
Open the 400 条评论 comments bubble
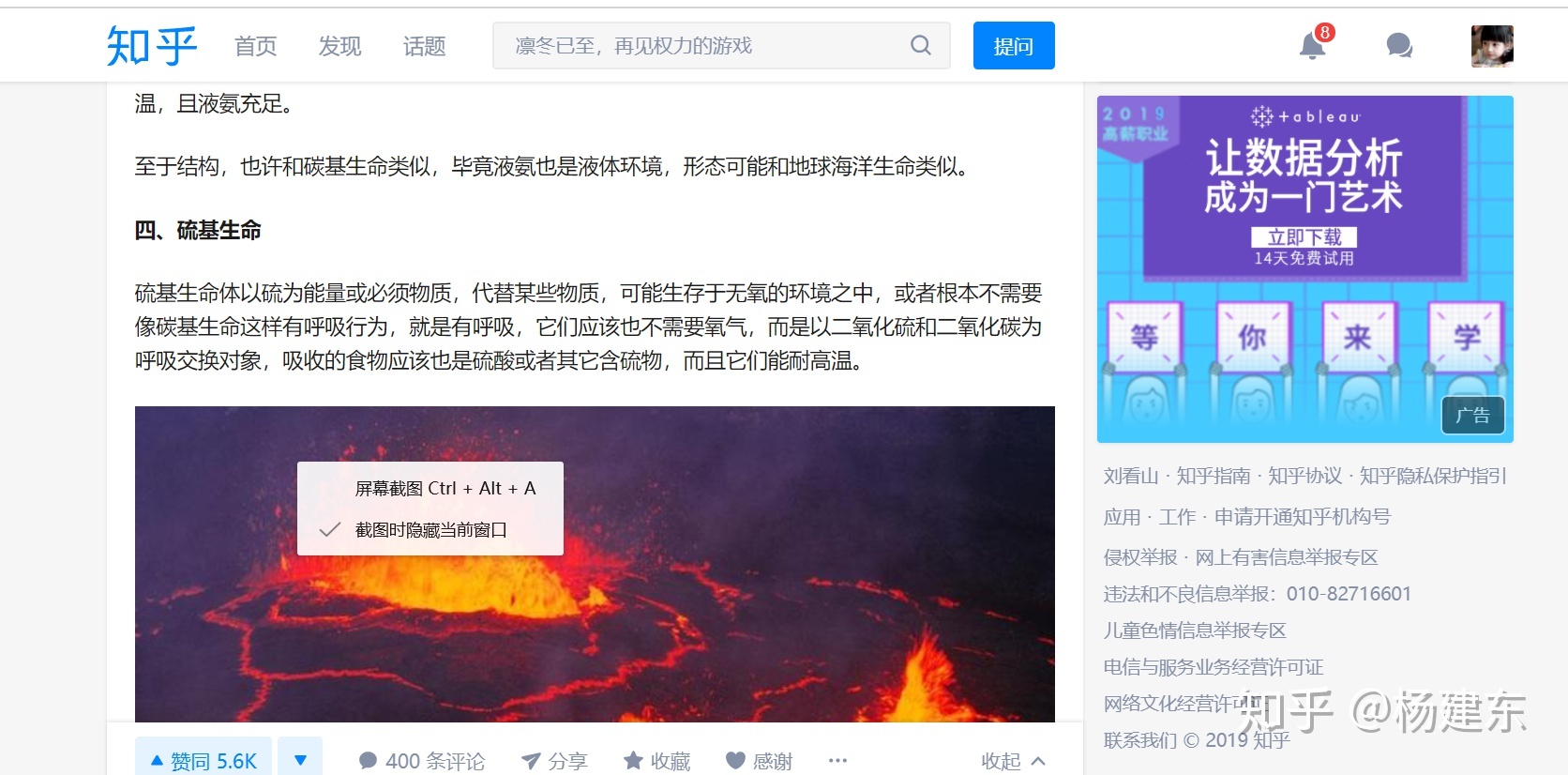pyautogui.click(x=422, y=761)
